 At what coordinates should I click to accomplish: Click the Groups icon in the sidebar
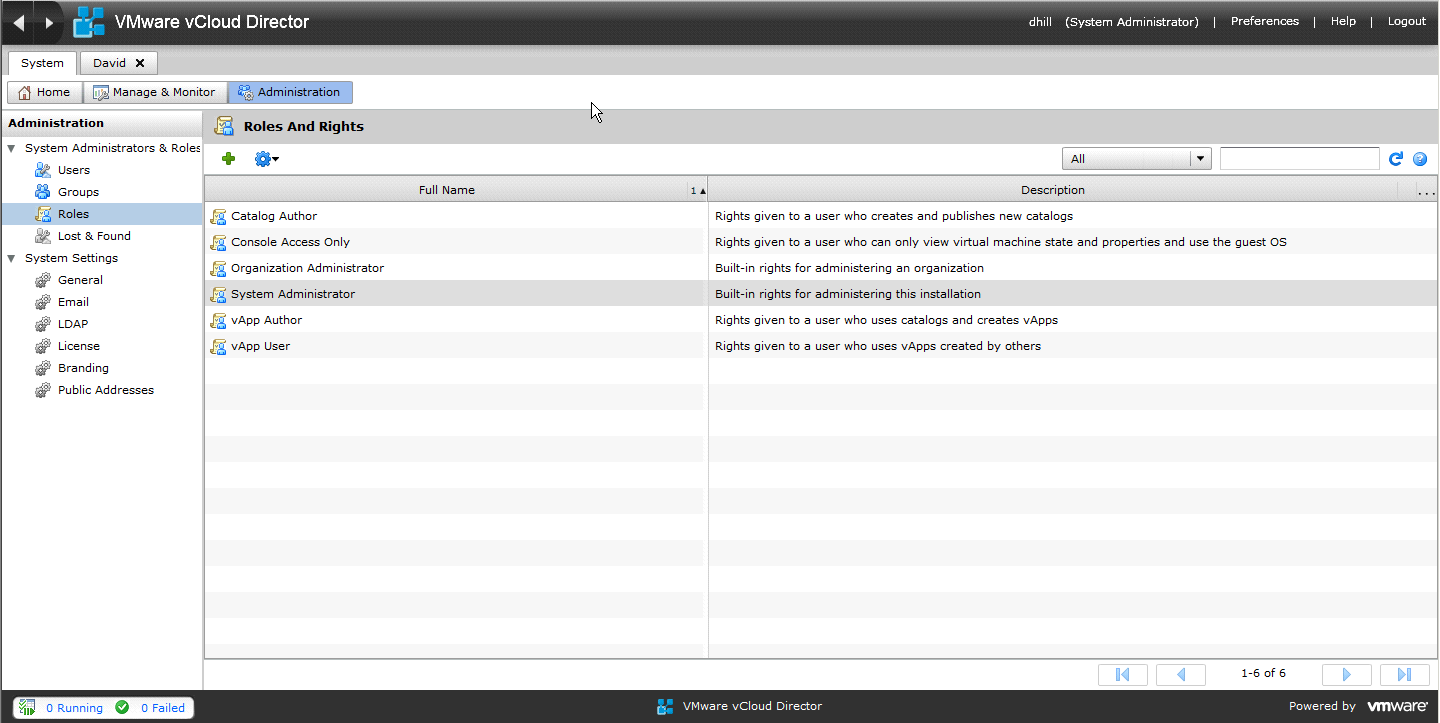click(x=43, y=192)
